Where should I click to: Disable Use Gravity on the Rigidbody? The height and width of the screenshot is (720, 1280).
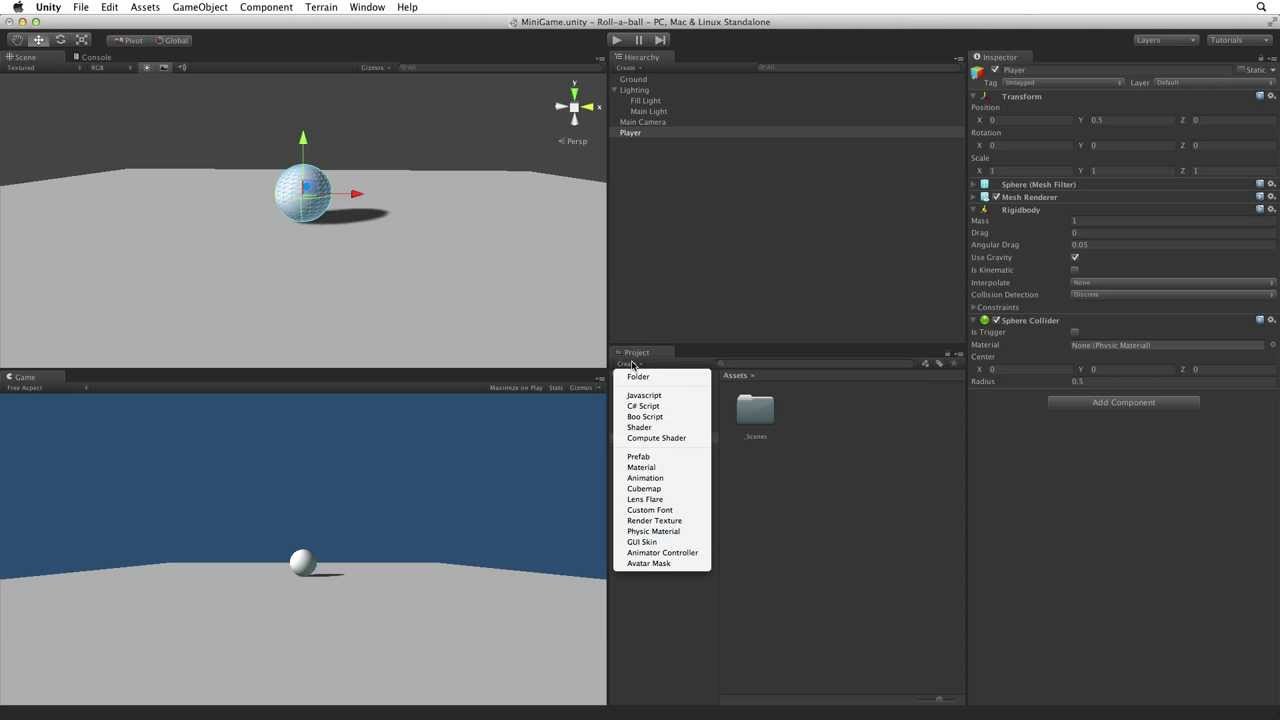tap(1075, 257)
